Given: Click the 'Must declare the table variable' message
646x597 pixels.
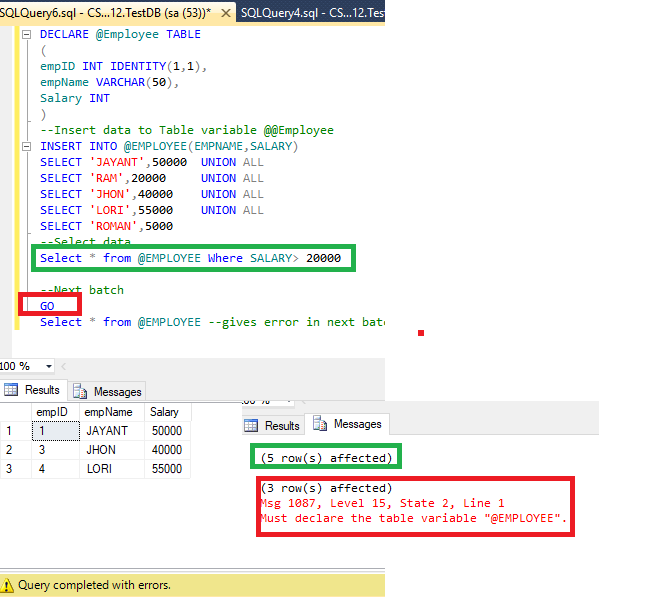Looking at the screenshot, I should (x=414, y=518).
